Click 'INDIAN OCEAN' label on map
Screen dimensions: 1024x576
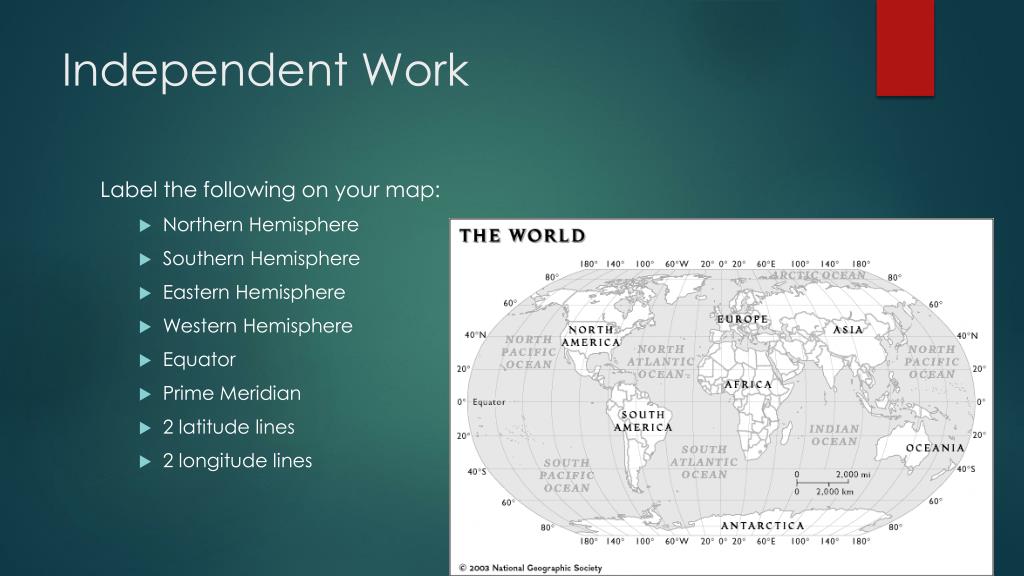[834, 436]
